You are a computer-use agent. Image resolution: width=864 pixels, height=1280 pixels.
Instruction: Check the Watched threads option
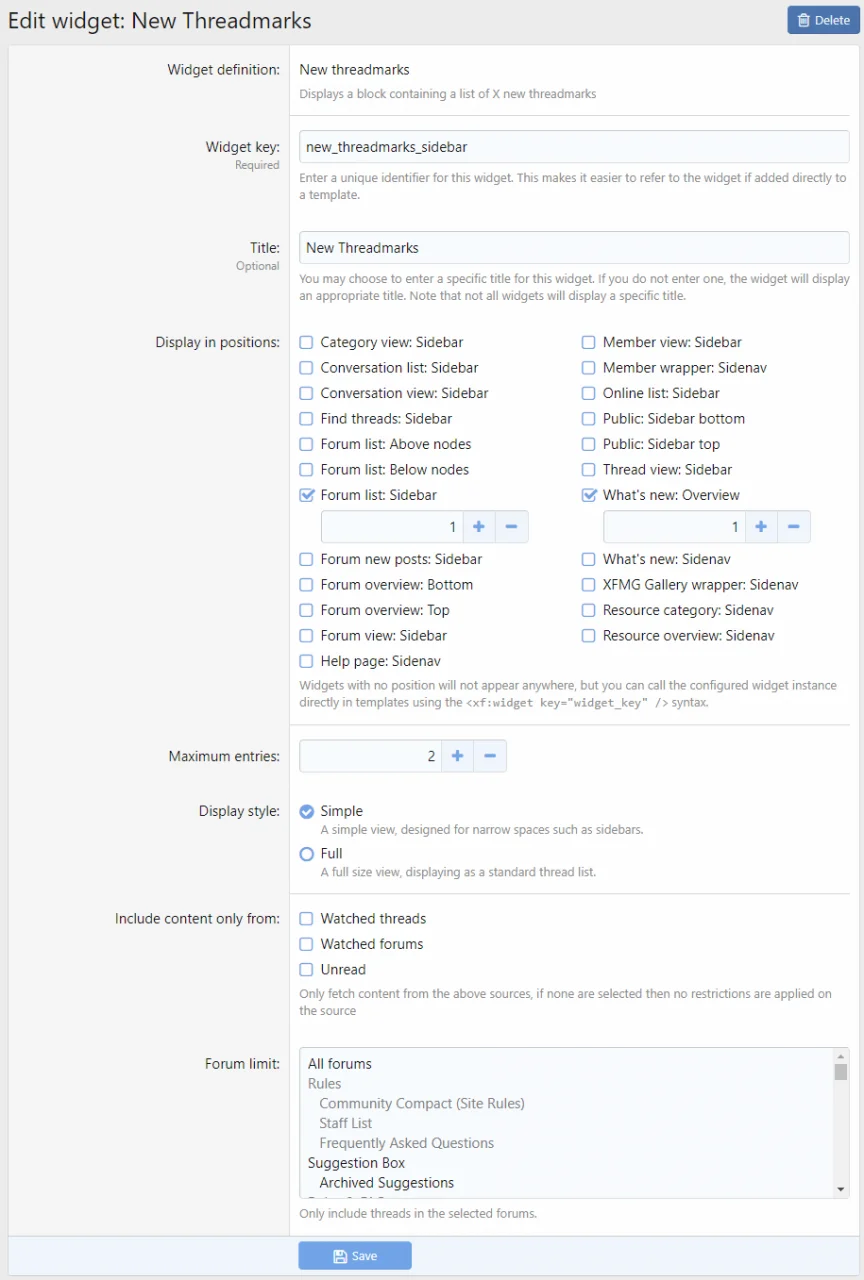pyautogui.click(x=307, y=918)
